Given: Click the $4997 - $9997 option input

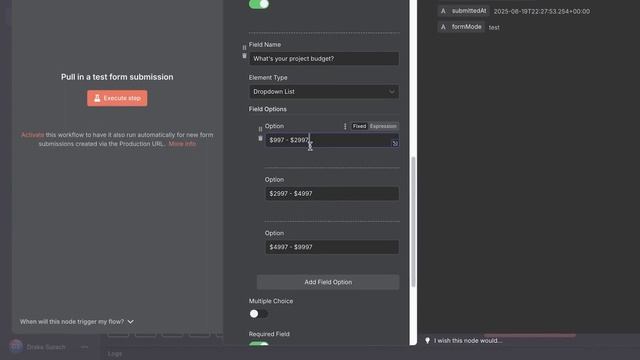Looking at the screenshot, I should [332, 247].
